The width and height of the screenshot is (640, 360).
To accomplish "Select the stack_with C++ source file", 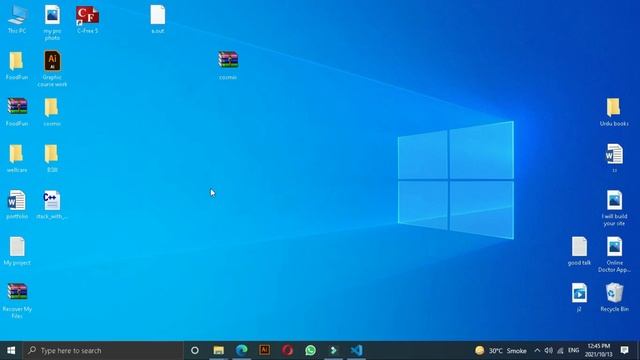I will pos(52,205).
